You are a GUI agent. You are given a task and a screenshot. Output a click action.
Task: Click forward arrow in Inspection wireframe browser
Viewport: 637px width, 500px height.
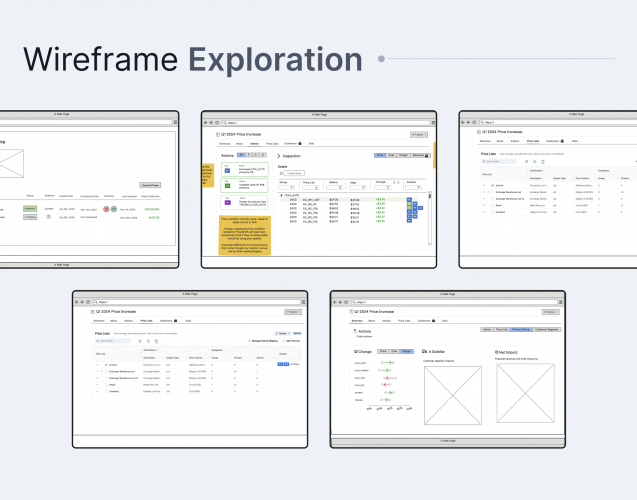[x=211, y=123]
